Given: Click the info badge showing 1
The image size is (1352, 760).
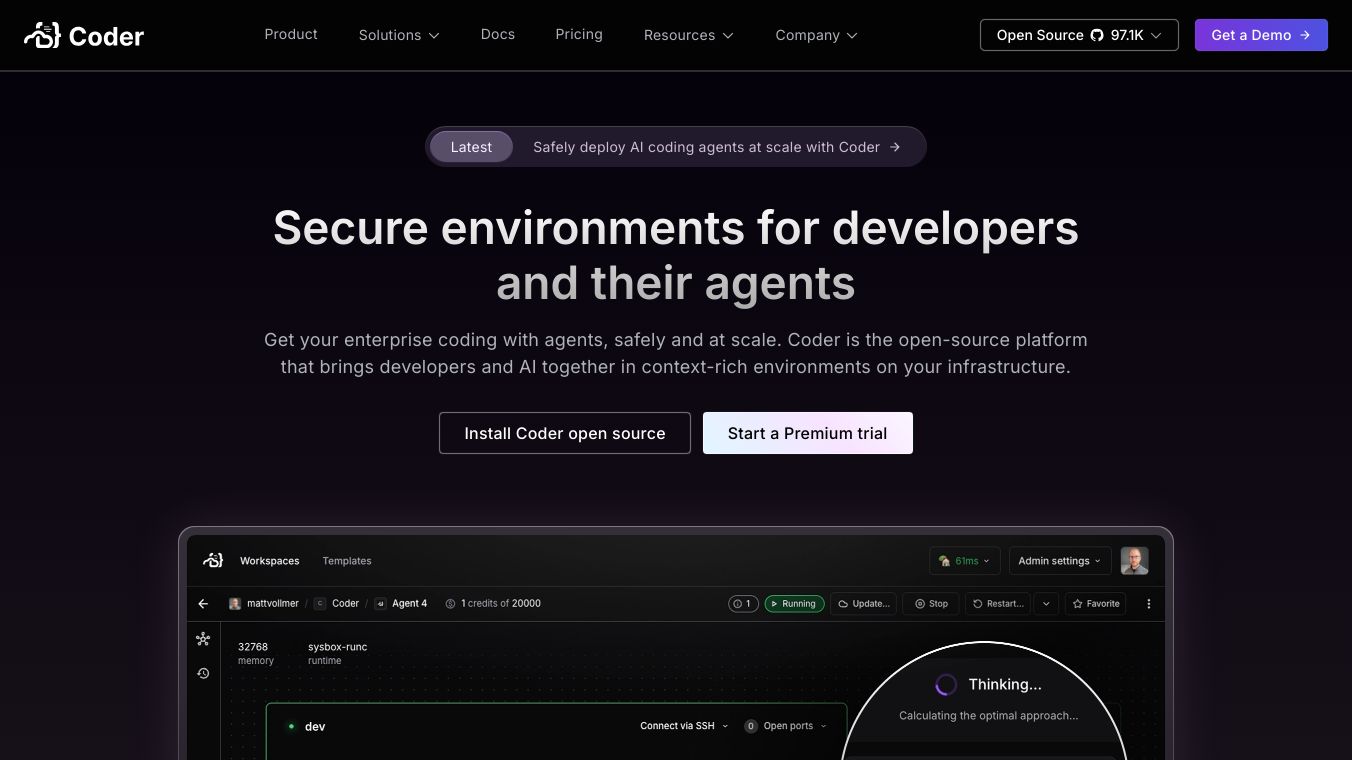Looking at the screenshot, I should tap(743, 604).
